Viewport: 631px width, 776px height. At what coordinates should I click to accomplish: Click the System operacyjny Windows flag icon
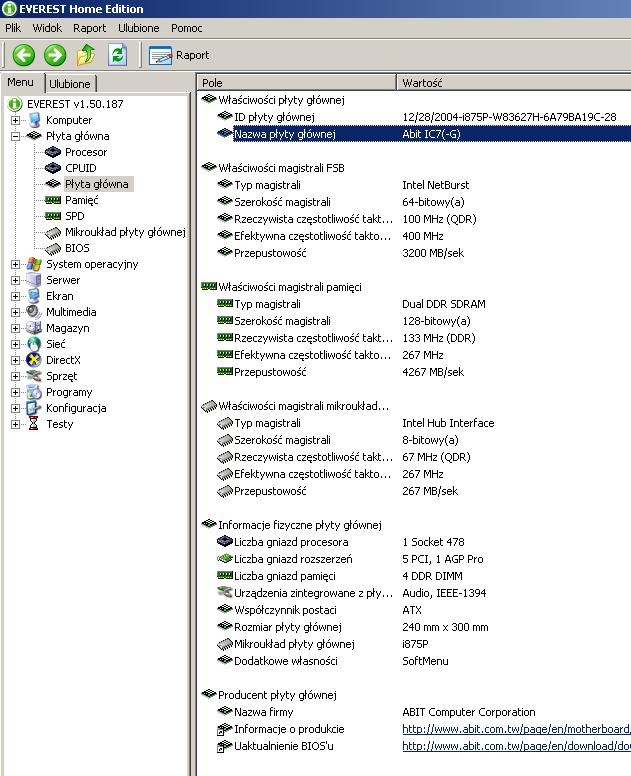(x=34, y=264)
